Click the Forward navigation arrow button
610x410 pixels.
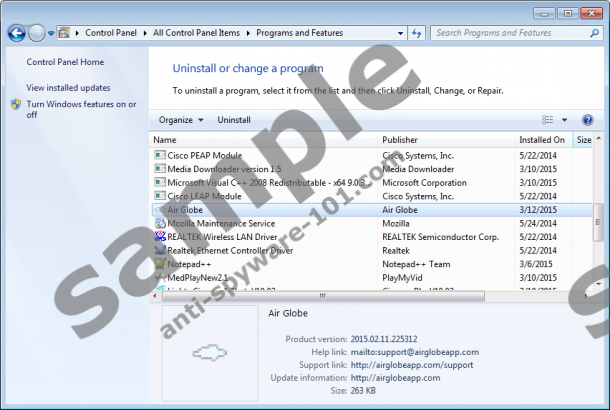click(x=38, y=33)
